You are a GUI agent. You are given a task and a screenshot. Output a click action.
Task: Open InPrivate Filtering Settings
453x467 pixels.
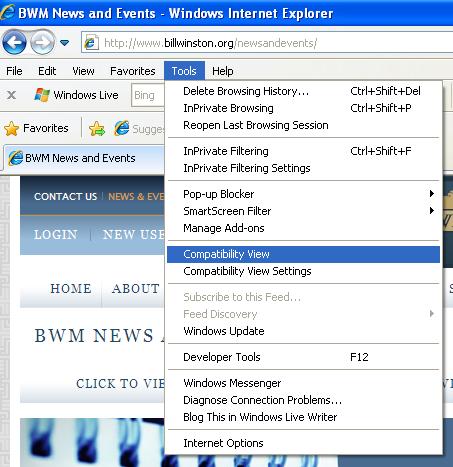[x=303, y=168]
